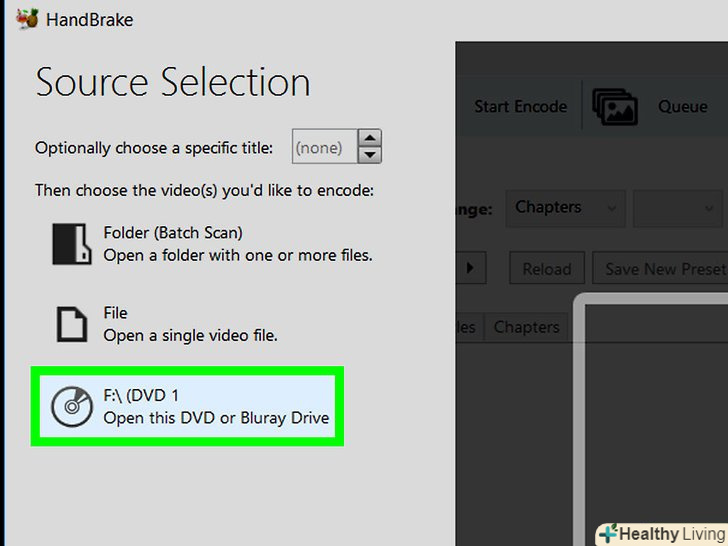Click the single File document icon

(72, 324)
